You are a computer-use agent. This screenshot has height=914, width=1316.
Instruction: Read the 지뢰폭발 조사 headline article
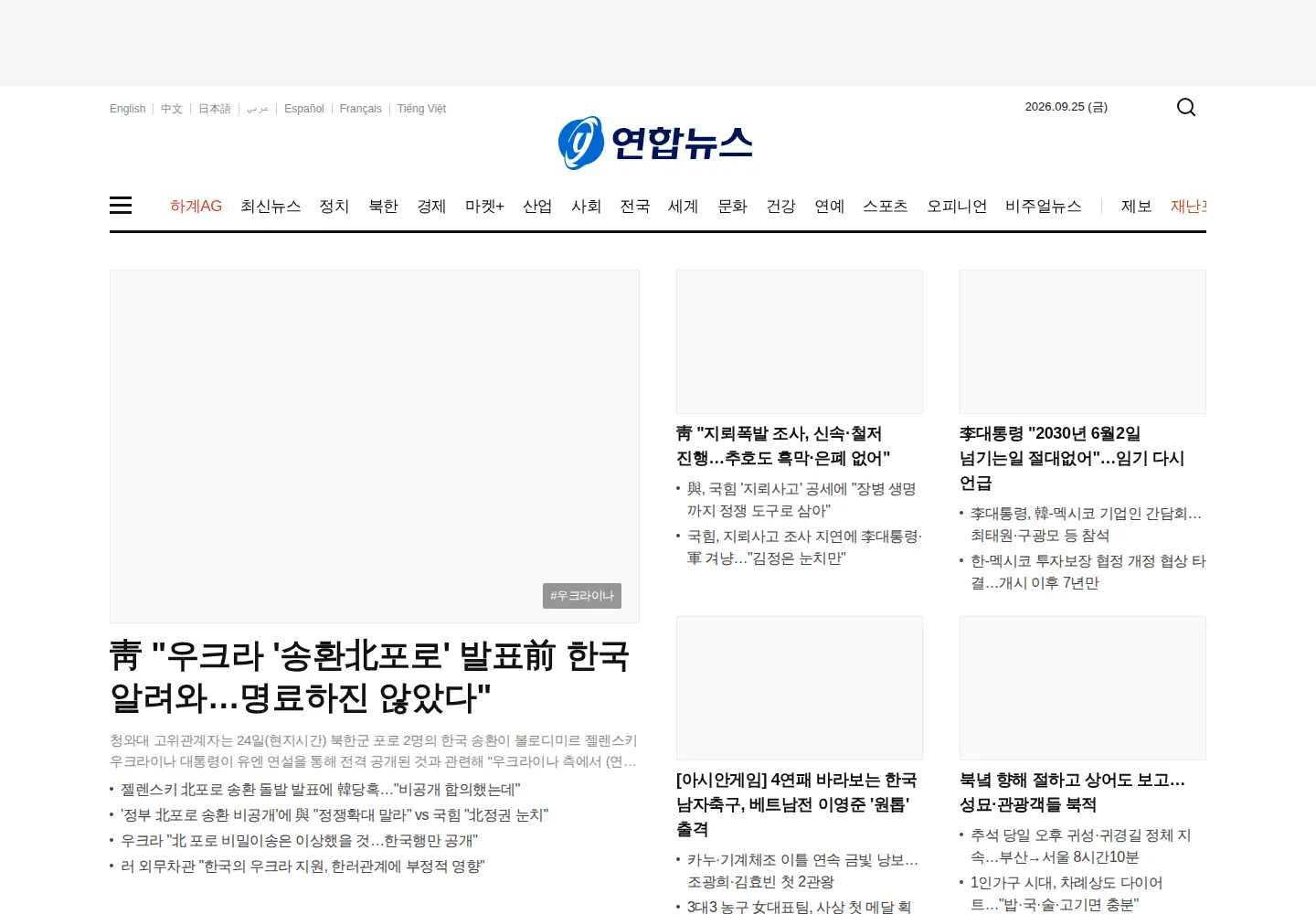pos(783,446)
